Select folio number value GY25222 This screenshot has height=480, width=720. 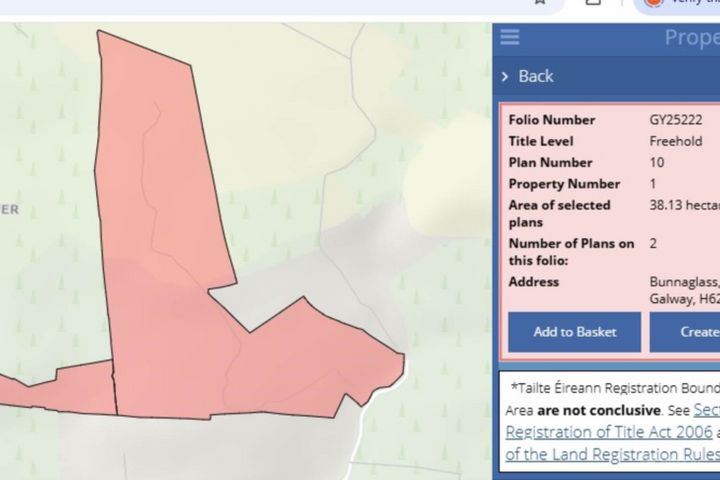675,120
